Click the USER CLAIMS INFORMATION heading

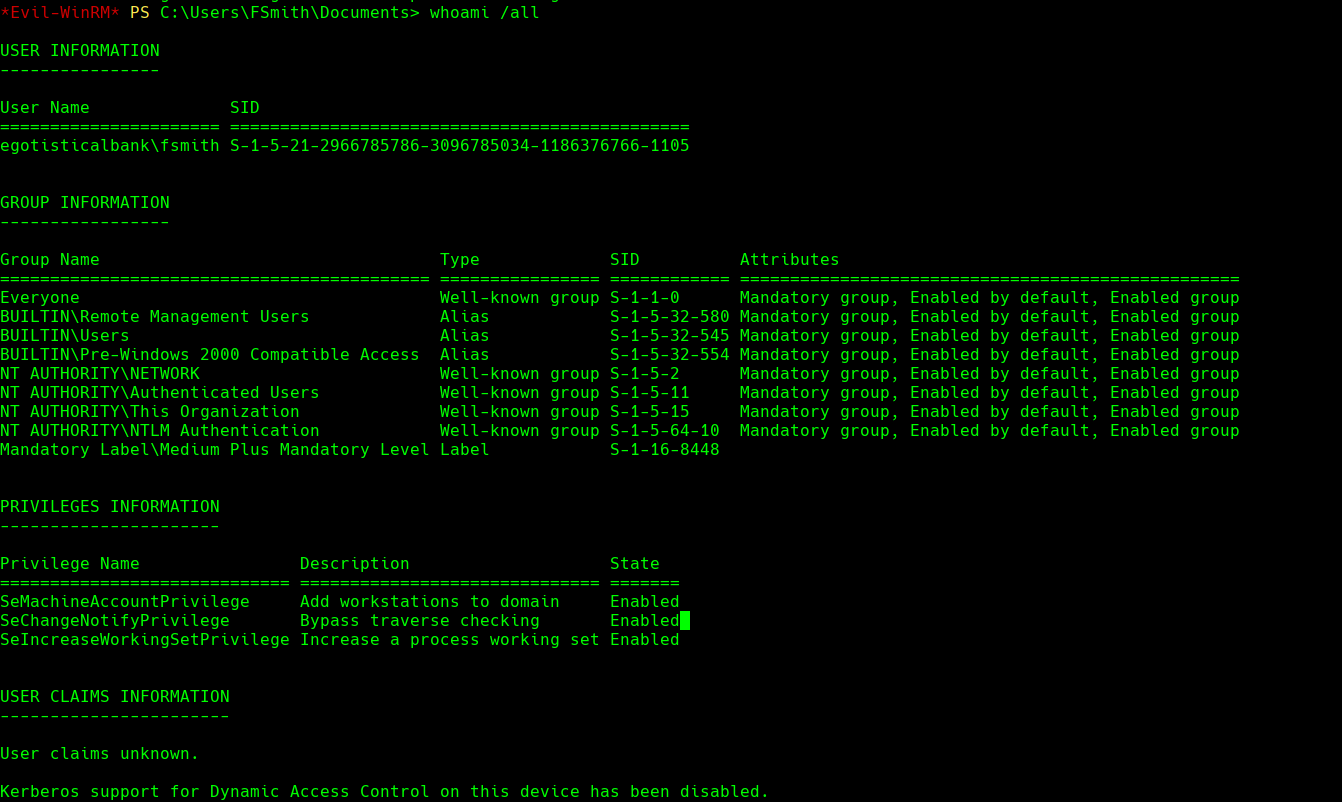115,696
